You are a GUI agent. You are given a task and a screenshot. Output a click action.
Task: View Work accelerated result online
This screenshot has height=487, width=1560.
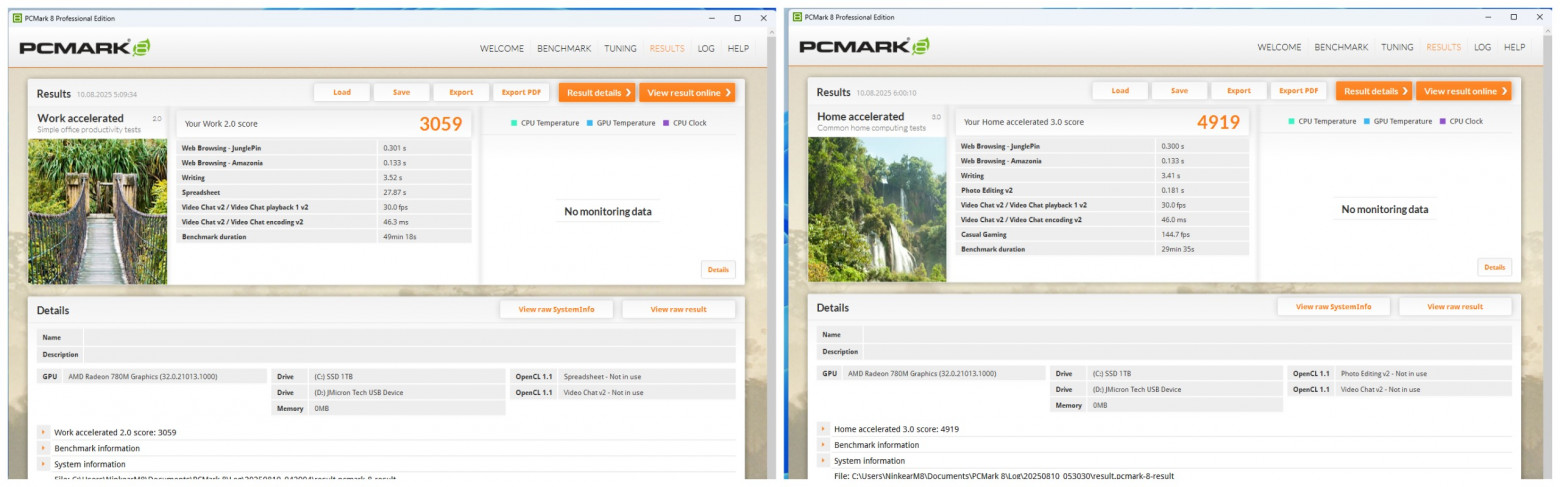(x=687, y=92)
